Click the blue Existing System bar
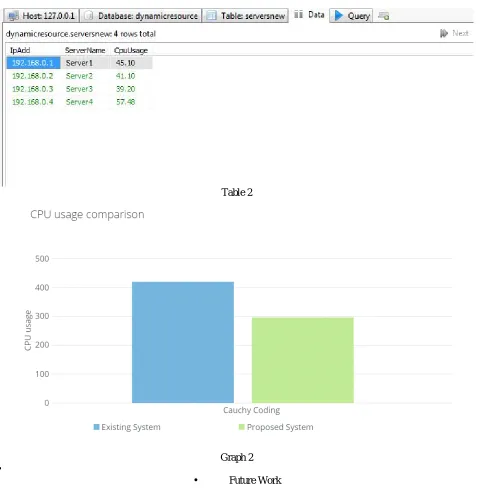Image resolution: width=480 pixels, height=491 pixels. (183, 342)
